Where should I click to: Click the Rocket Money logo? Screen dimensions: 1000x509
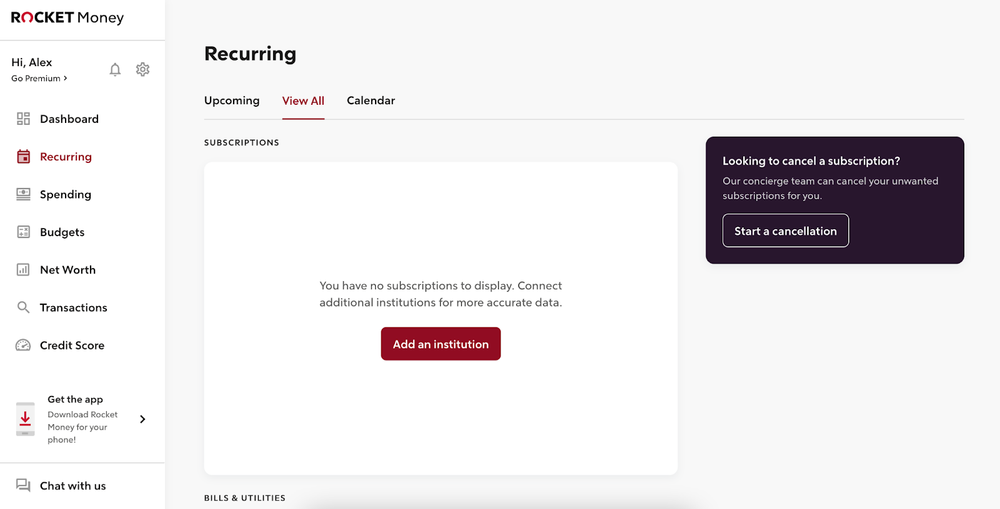(67, 18)
